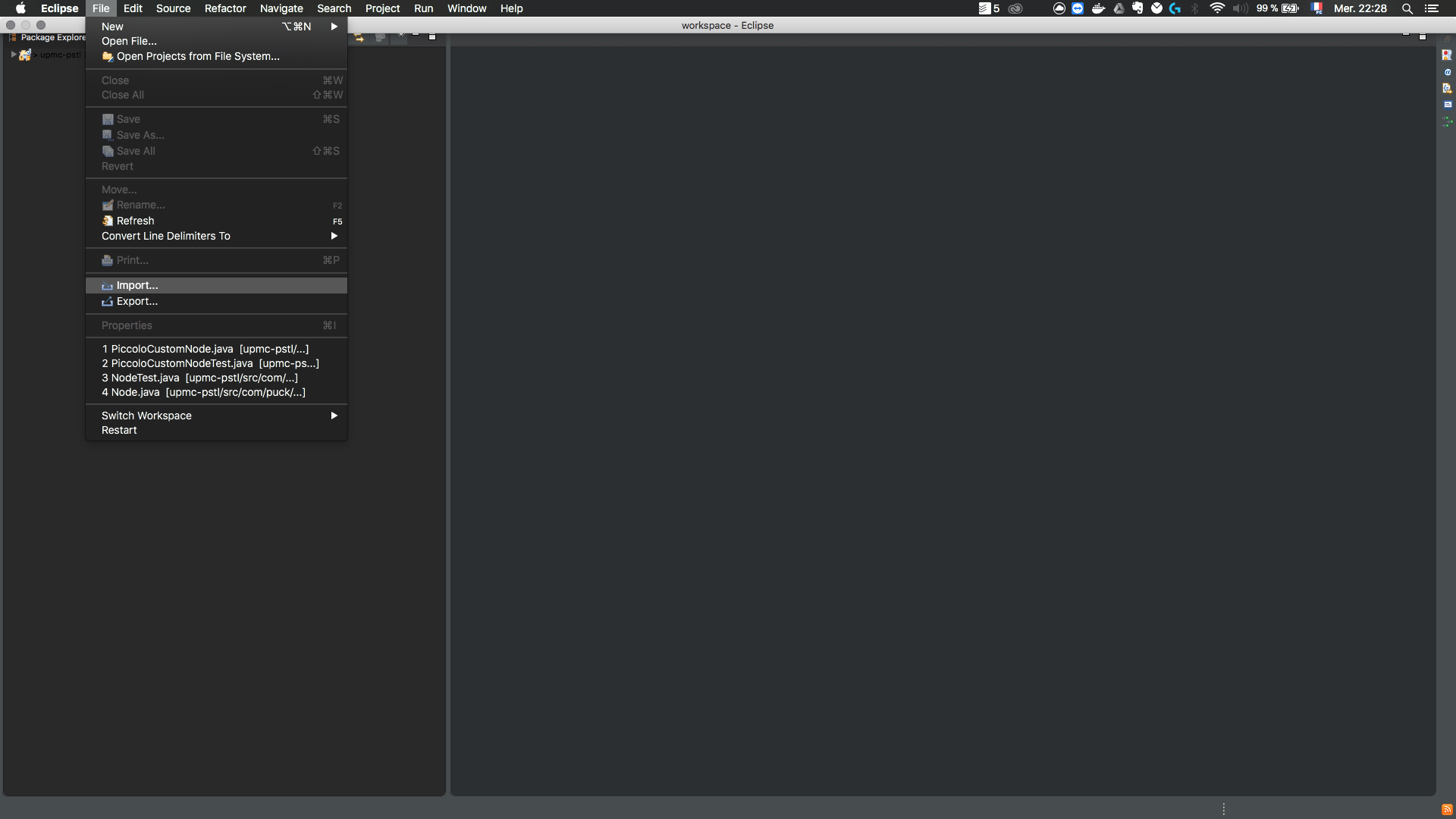Click the Docker whale menu bar icon
The width and height of the screenshot is (1456, 819).
(x=1098, y=8)
